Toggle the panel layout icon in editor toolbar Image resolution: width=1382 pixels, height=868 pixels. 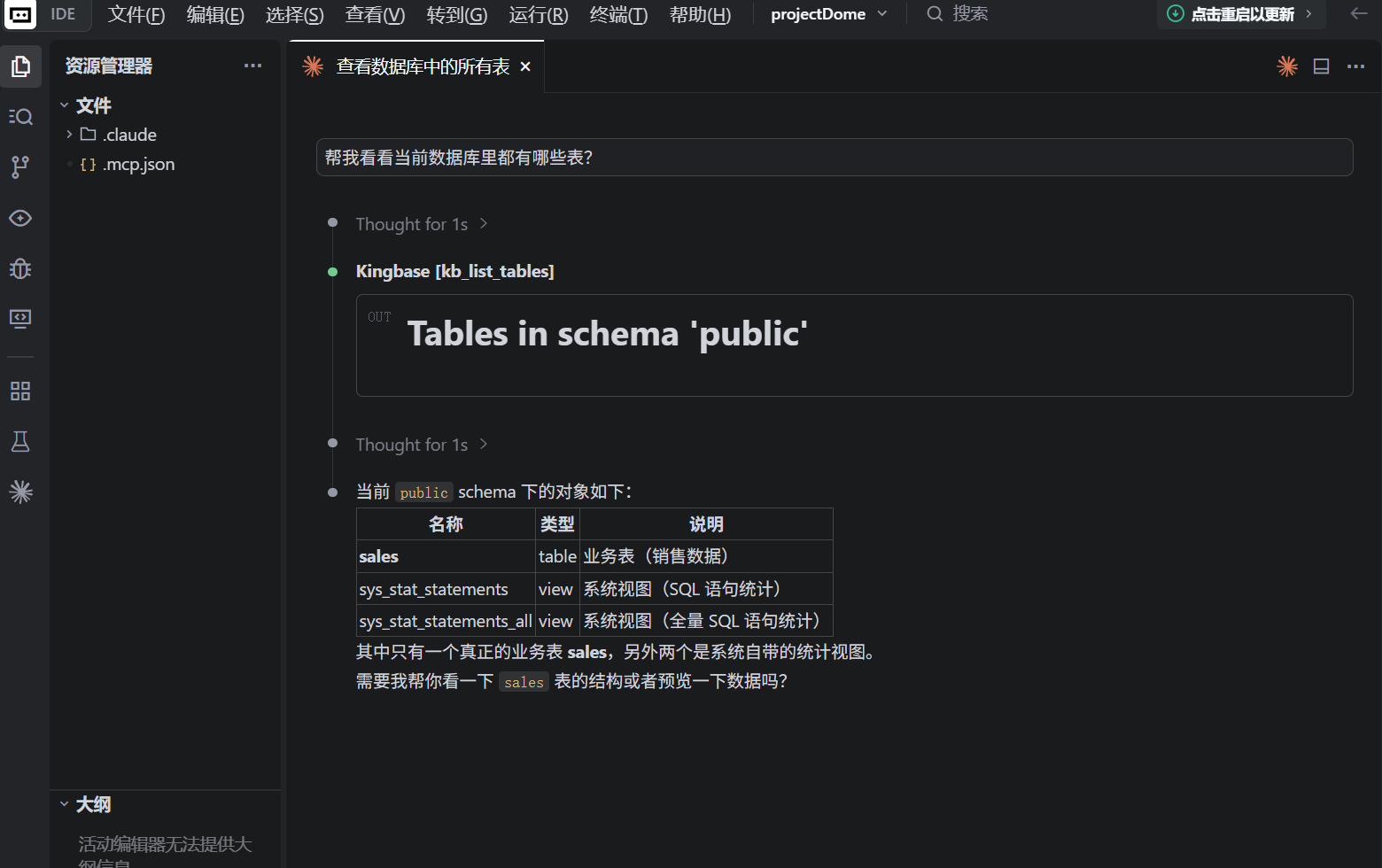[x=1321, y=66]
